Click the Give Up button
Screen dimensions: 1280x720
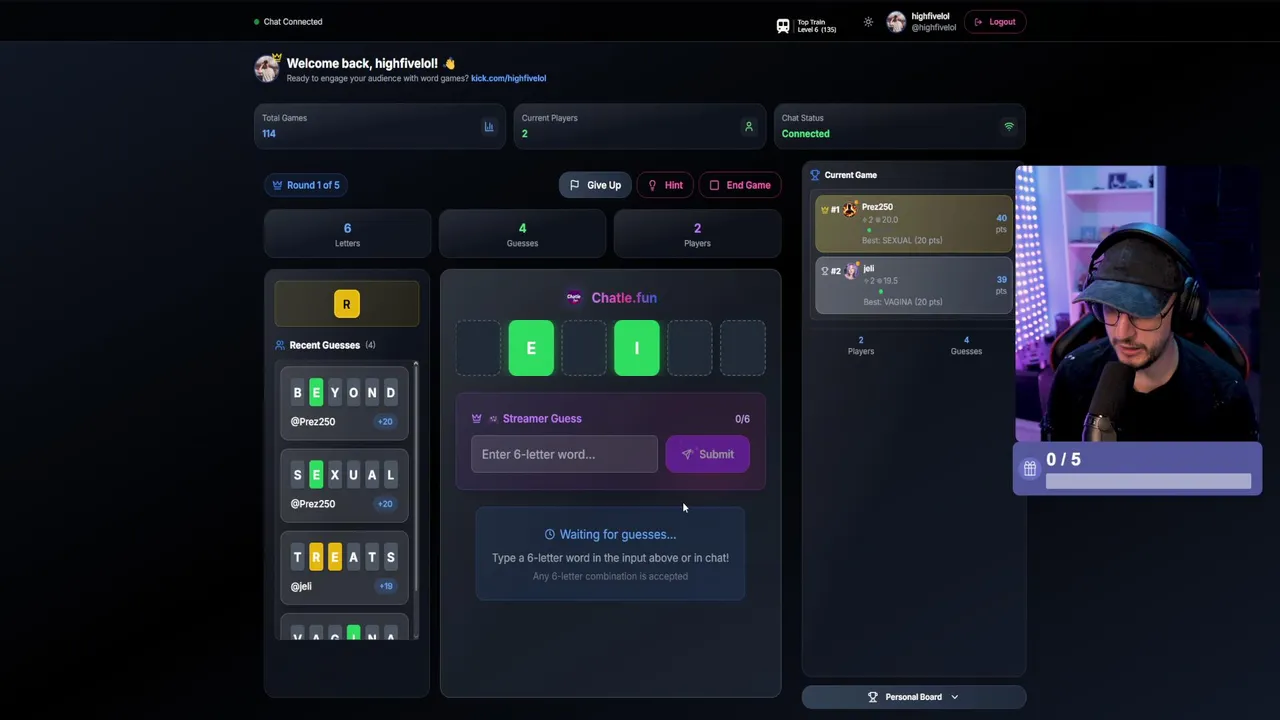pos(595,185)
